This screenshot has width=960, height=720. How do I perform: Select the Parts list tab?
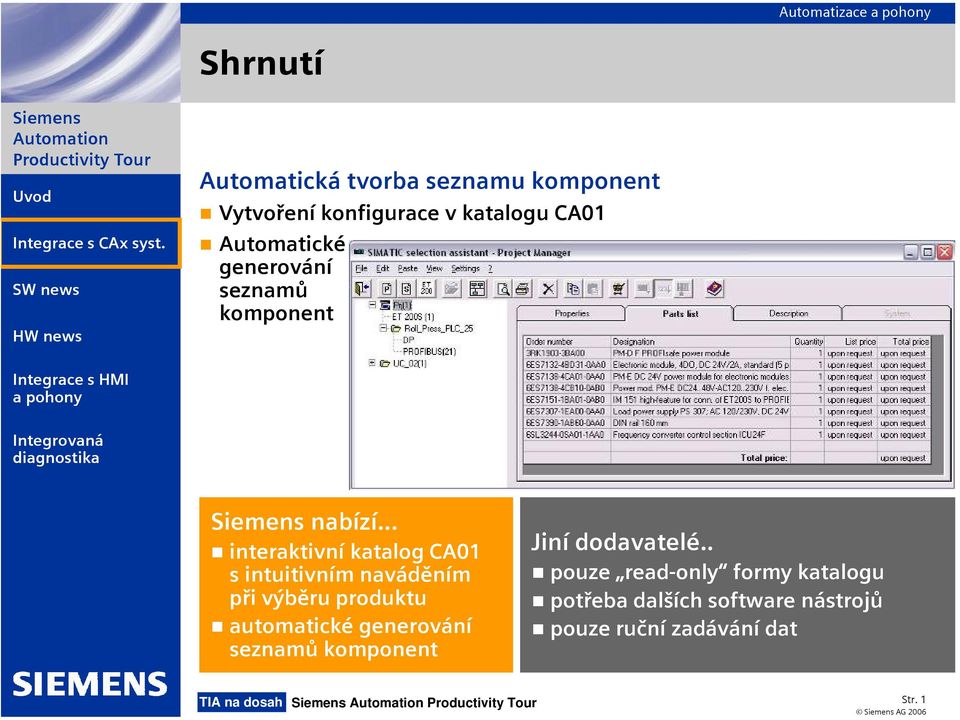[680, 313]
